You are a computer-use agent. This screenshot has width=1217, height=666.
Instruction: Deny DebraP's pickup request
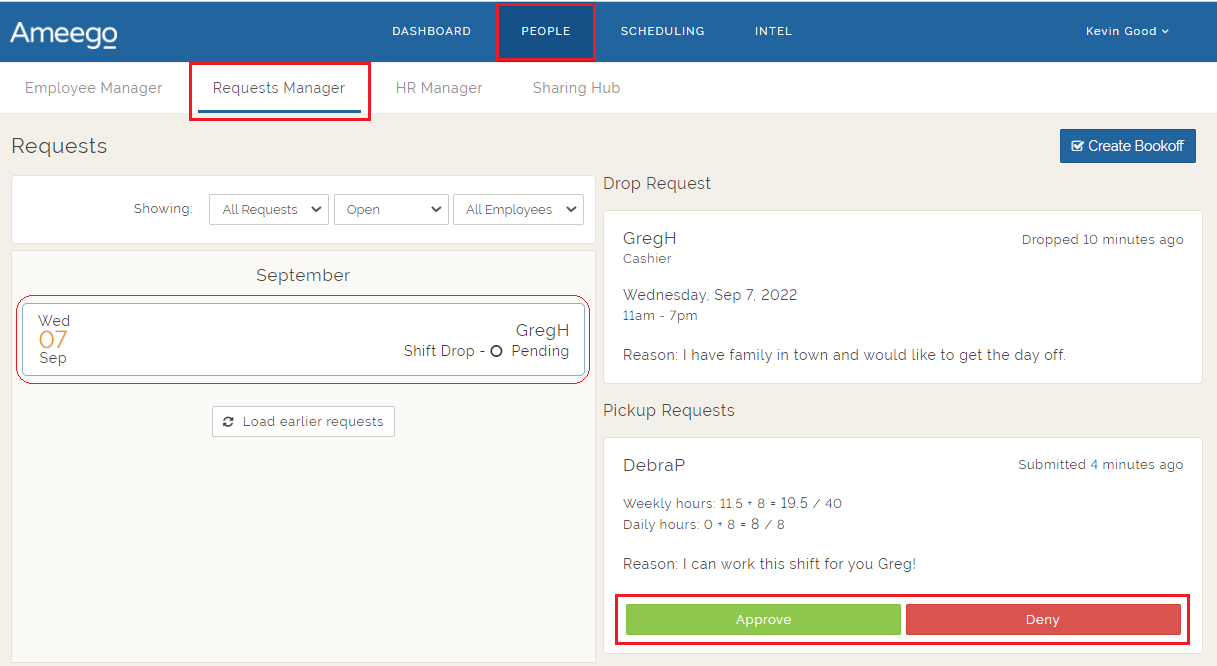tap(1043, 619)
